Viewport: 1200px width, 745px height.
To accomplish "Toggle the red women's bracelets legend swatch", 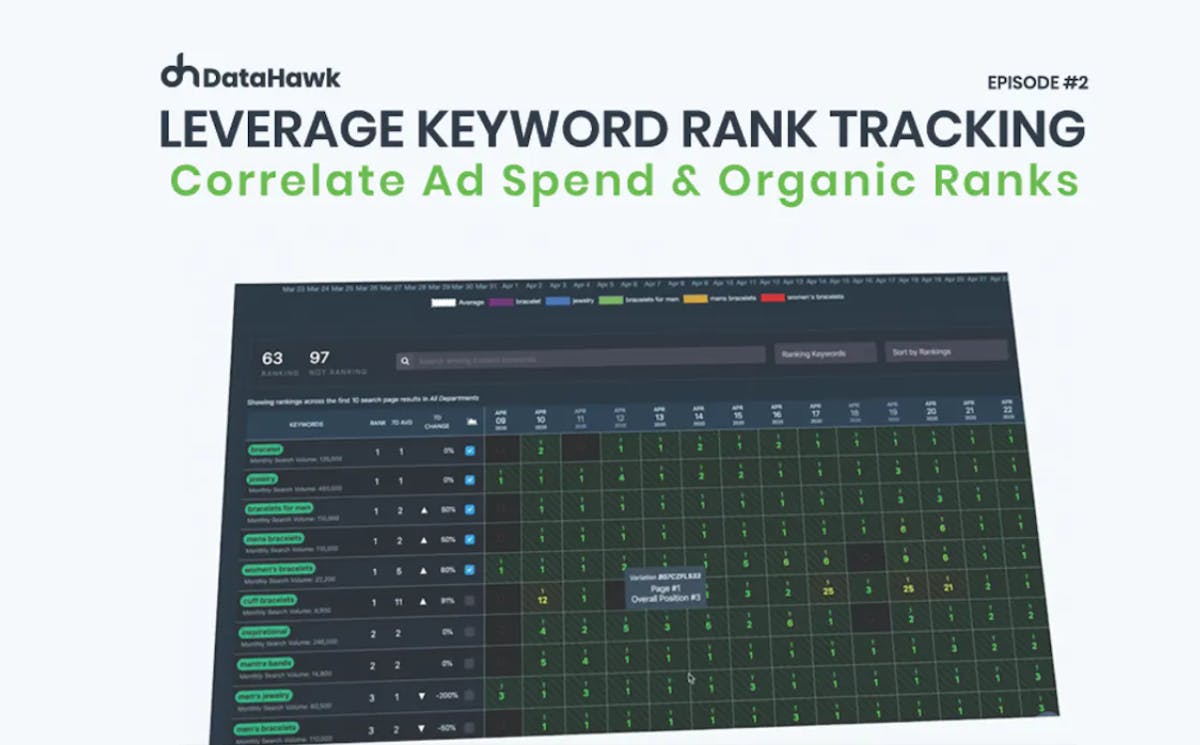I will (x=773, y=297).
